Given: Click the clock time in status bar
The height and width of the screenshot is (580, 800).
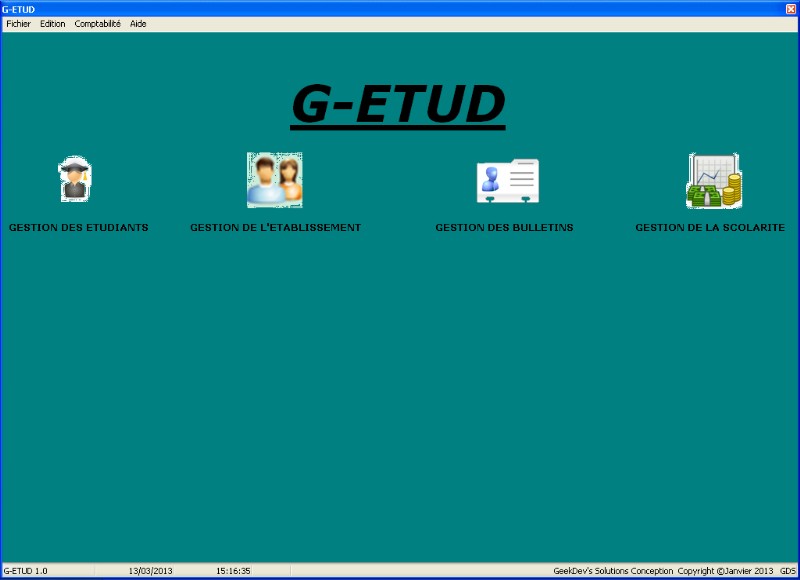Looking at the screenshot, I should 233,571.
